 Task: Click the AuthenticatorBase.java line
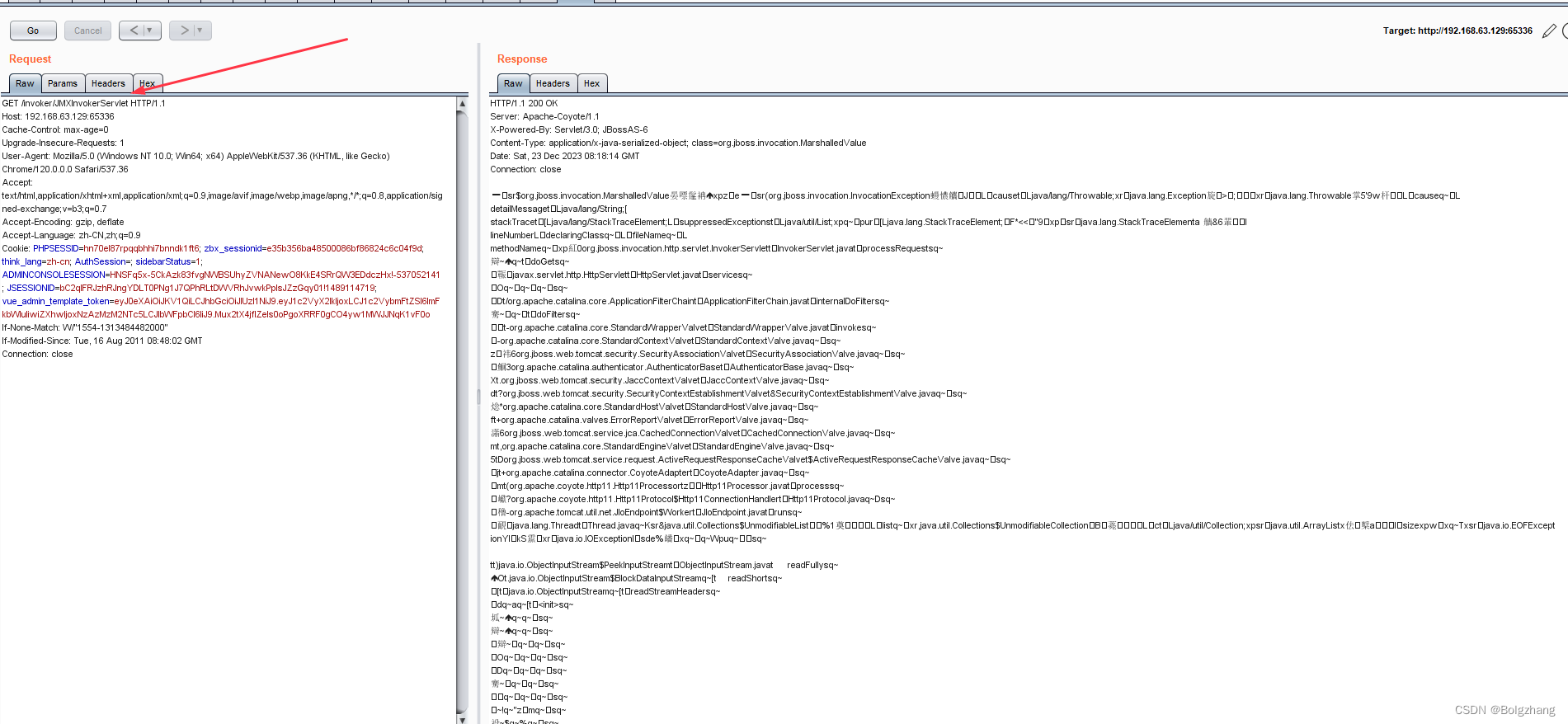[672, 367]
